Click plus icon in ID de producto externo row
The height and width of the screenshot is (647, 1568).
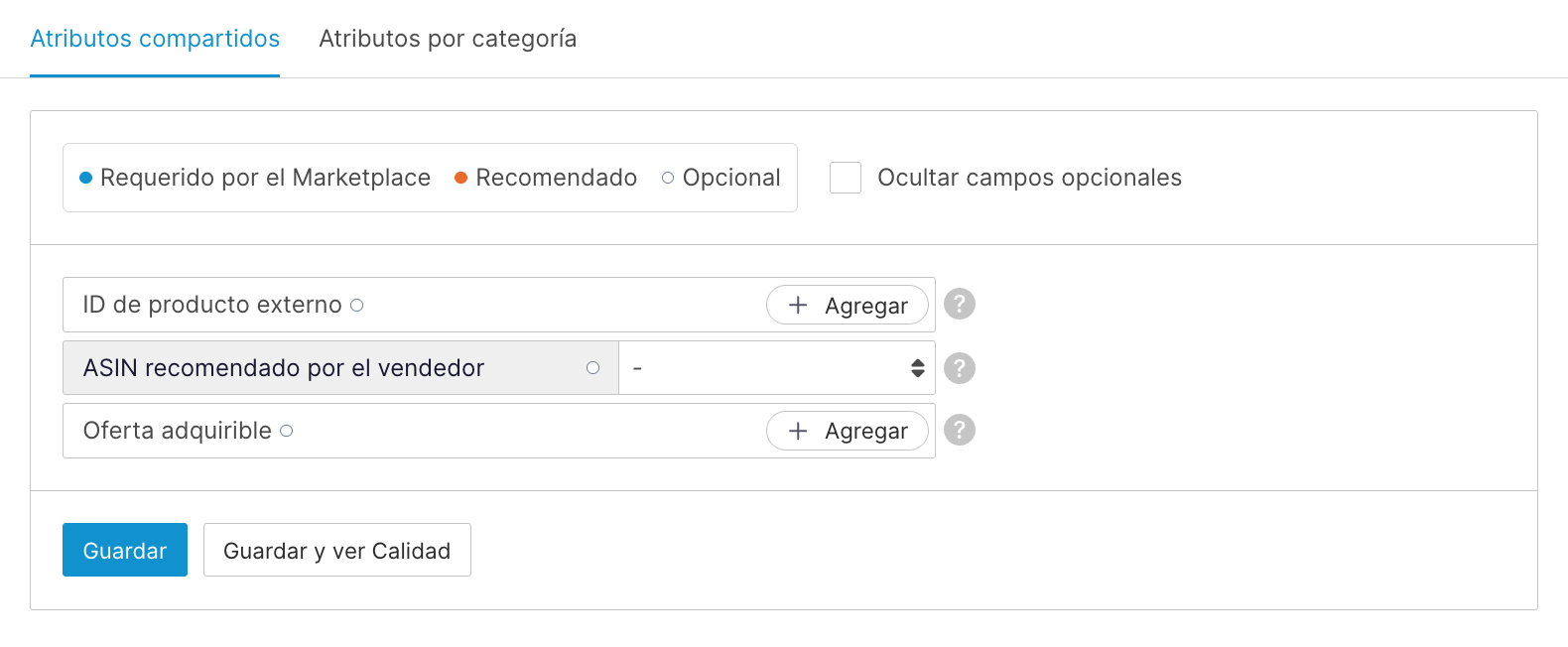point(798,305)
